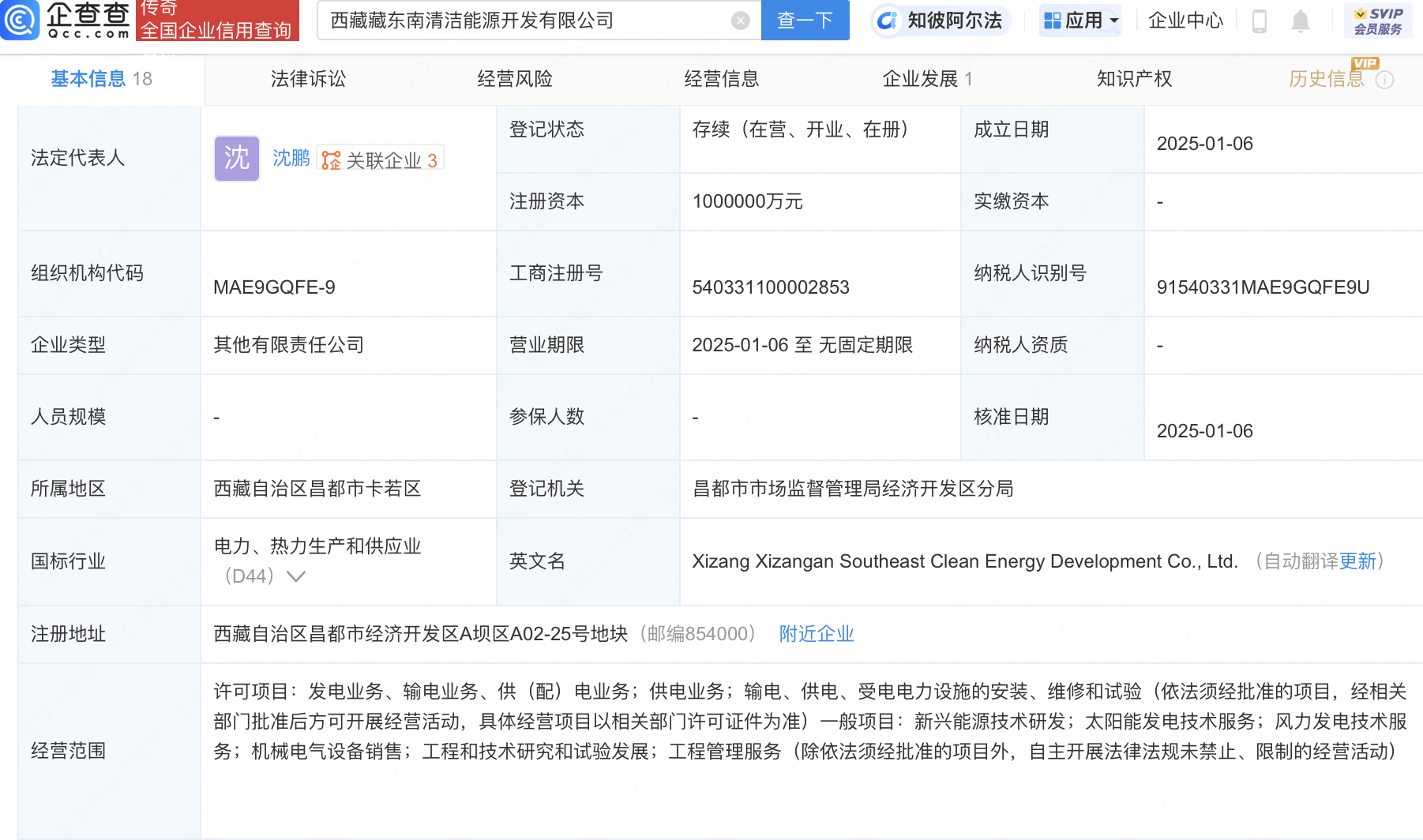Screen dimensions: 1423x840
Task: Click the 关联企业 relation icon
Action: click(x=331, y=160)
